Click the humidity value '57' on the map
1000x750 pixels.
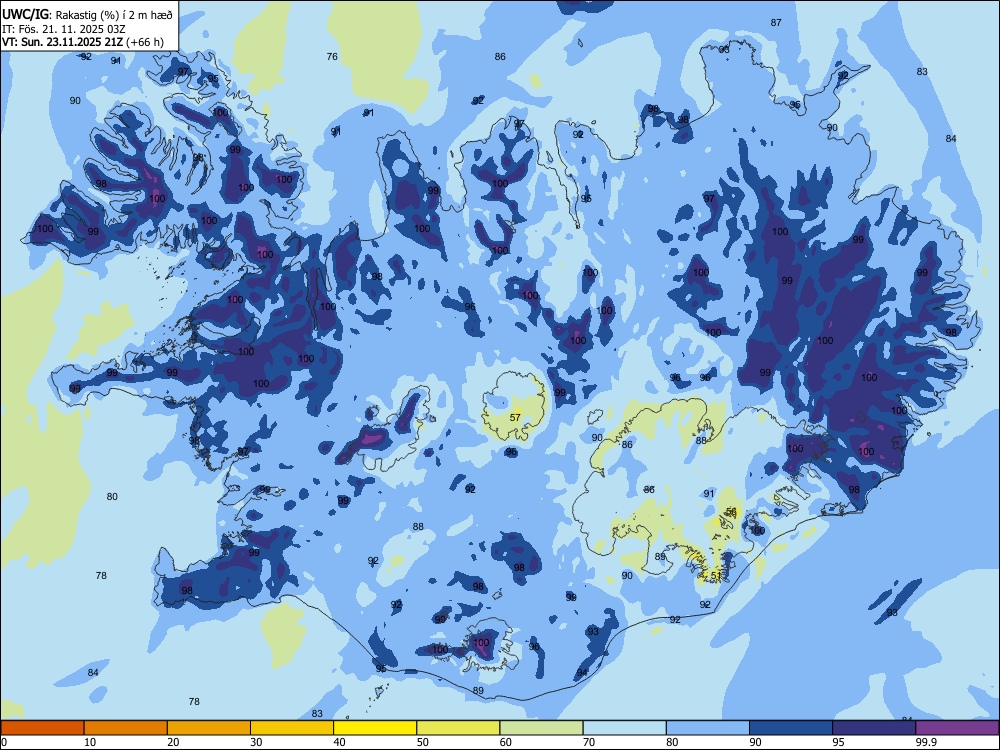coord(515,418)
